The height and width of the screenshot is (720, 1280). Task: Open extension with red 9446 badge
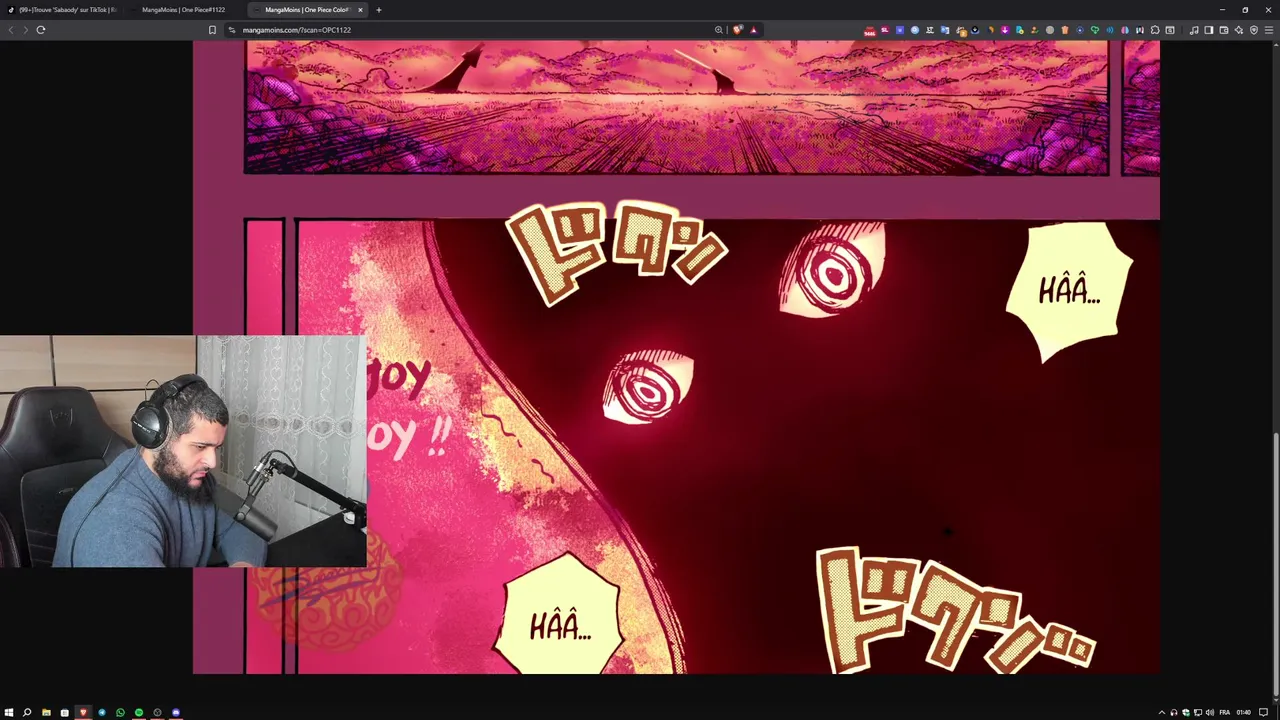tap(870, 31)
